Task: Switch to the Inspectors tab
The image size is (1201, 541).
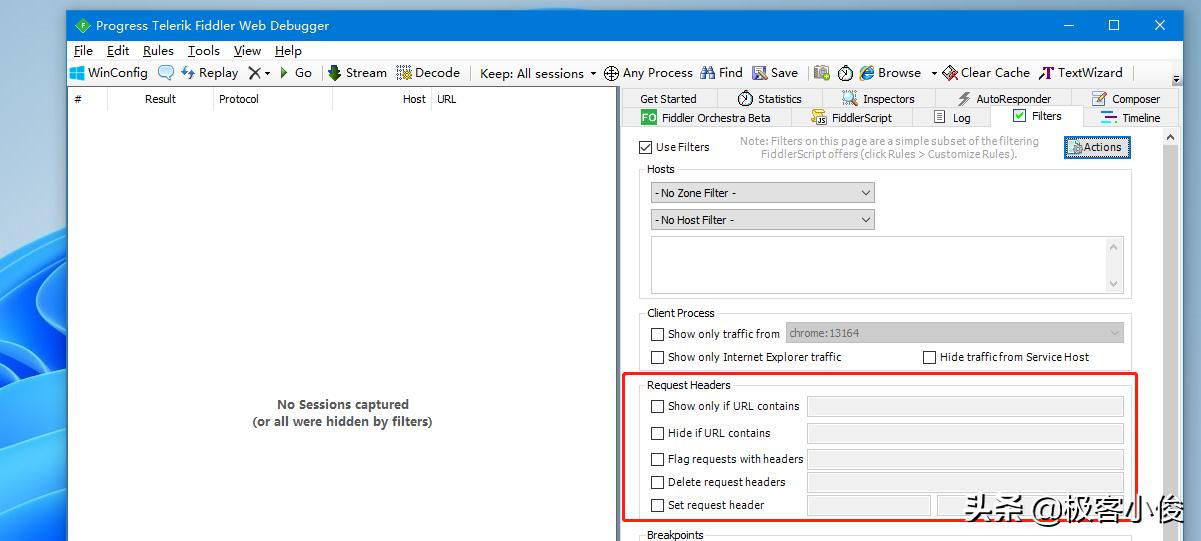Action: pos(878,99)
